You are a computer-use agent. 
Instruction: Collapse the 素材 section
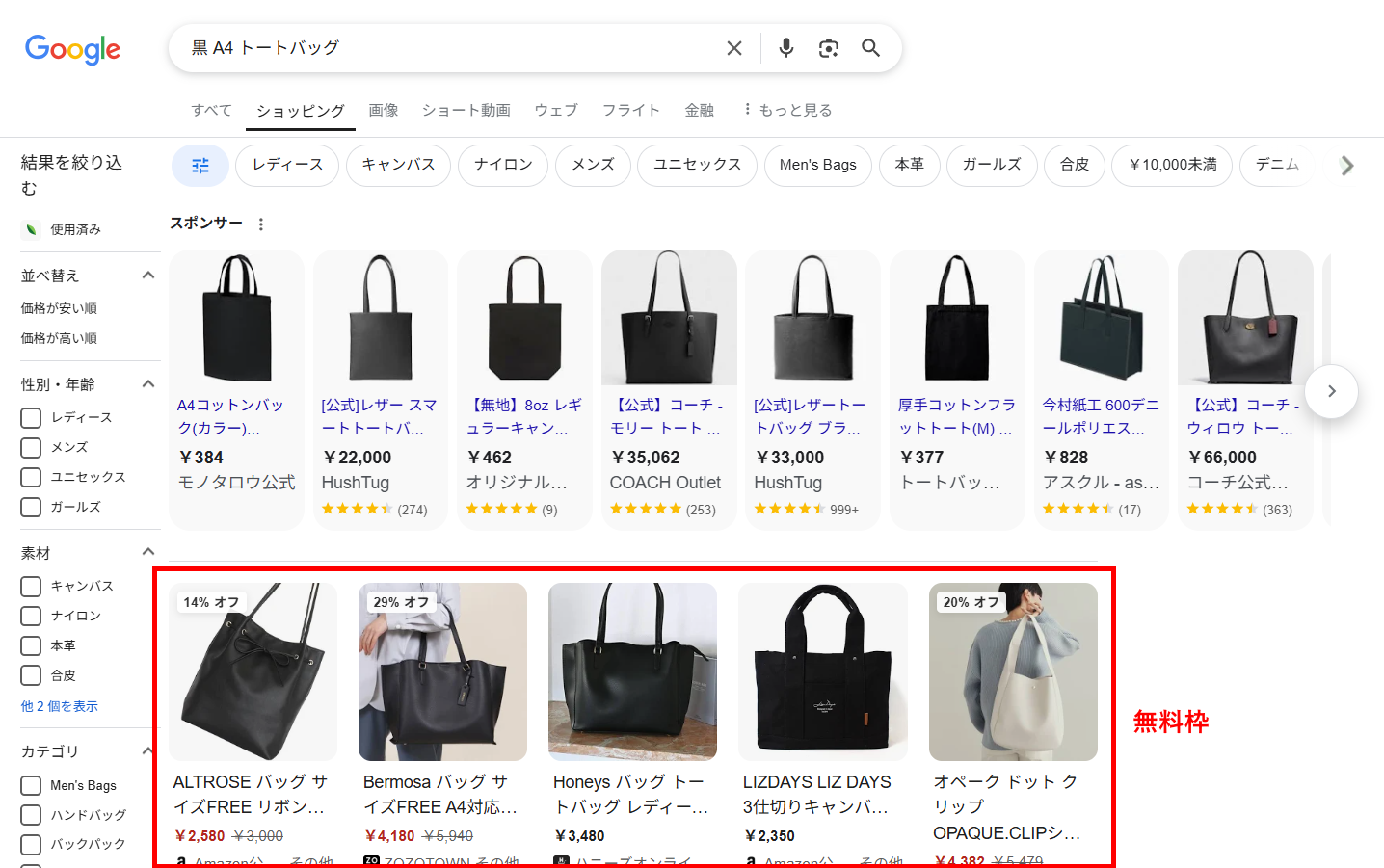(148, 552)
